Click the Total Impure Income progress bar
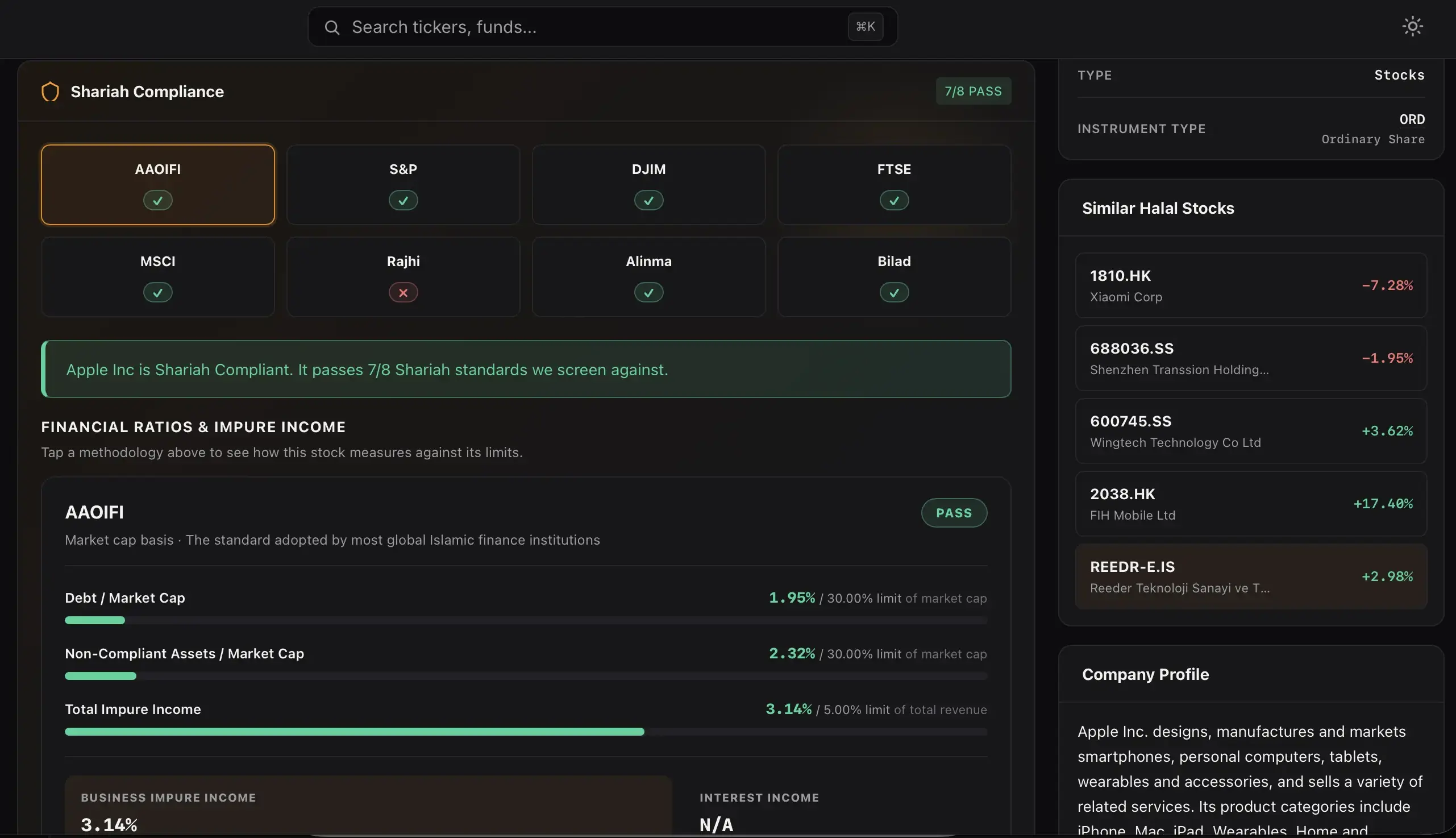Screen dimensions: 1456x838 526,732
